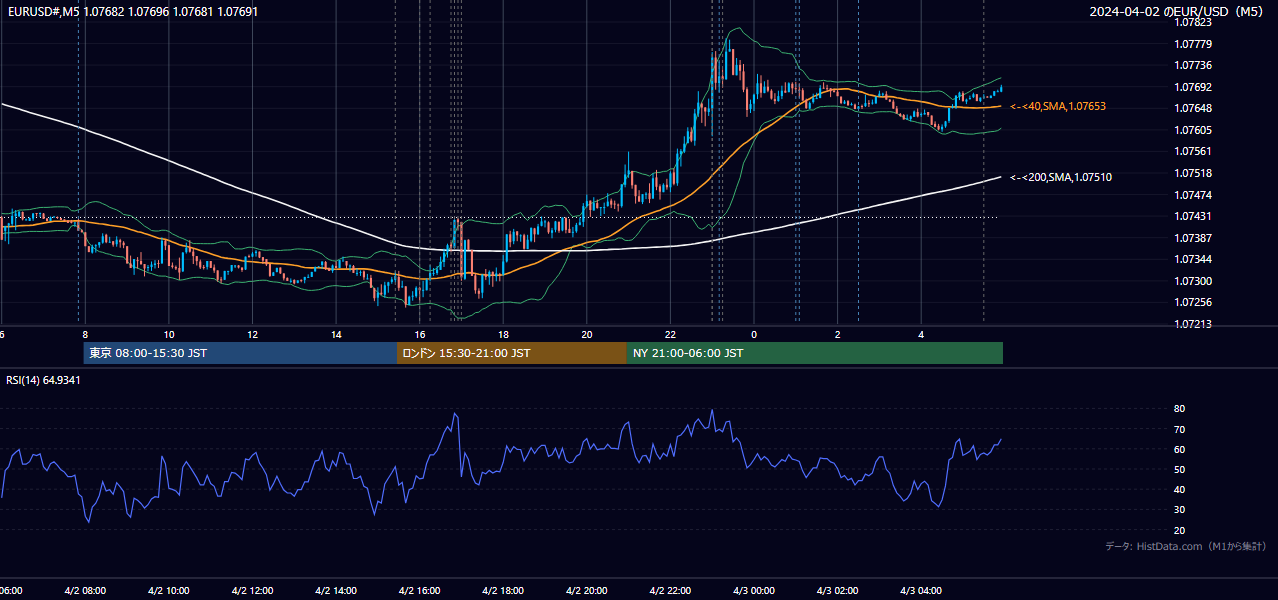Click the 4/2 20:00 time axis label
Image resolution: width=1278 pixels, height=600 pixels.
coord(587,591)
